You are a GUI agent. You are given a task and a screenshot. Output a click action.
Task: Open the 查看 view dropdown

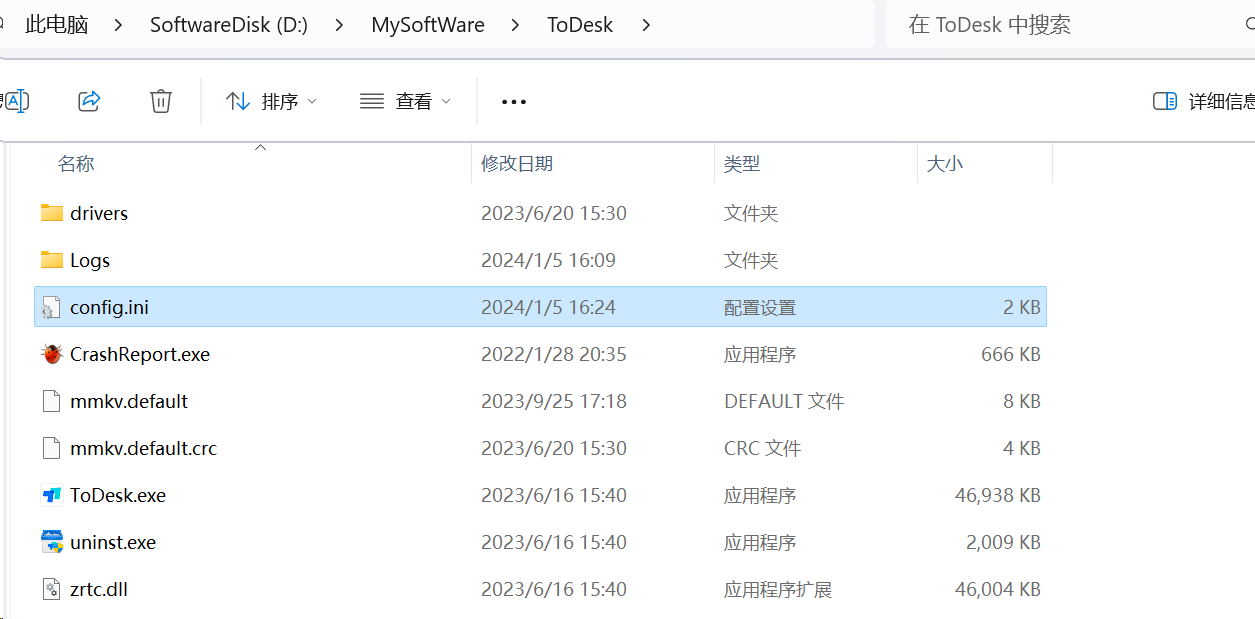click(x=405, y=101)
